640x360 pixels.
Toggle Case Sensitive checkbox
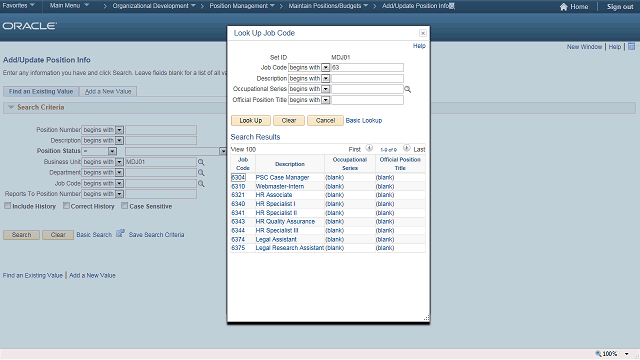(x=124, y=206)
